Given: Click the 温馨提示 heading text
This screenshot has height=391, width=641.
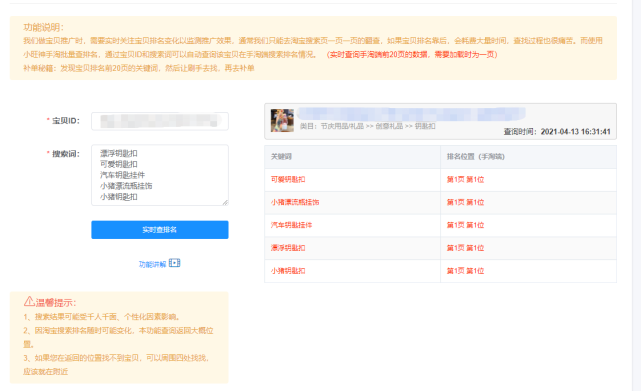Looking at the screenshot, I should click(x=56, y=303).
